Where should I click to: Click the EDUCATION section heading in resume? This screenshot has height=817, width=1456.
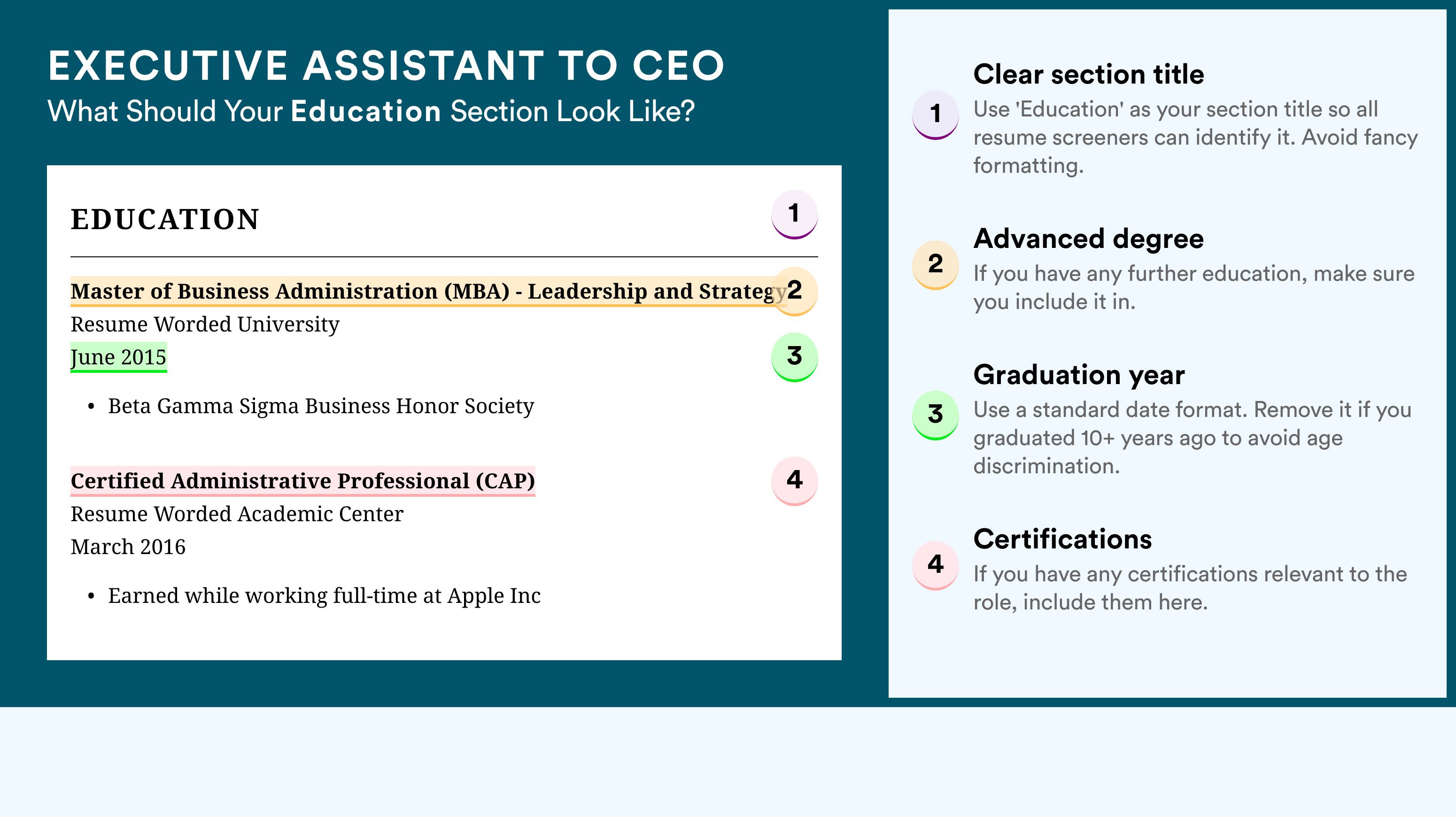point(164,219)
